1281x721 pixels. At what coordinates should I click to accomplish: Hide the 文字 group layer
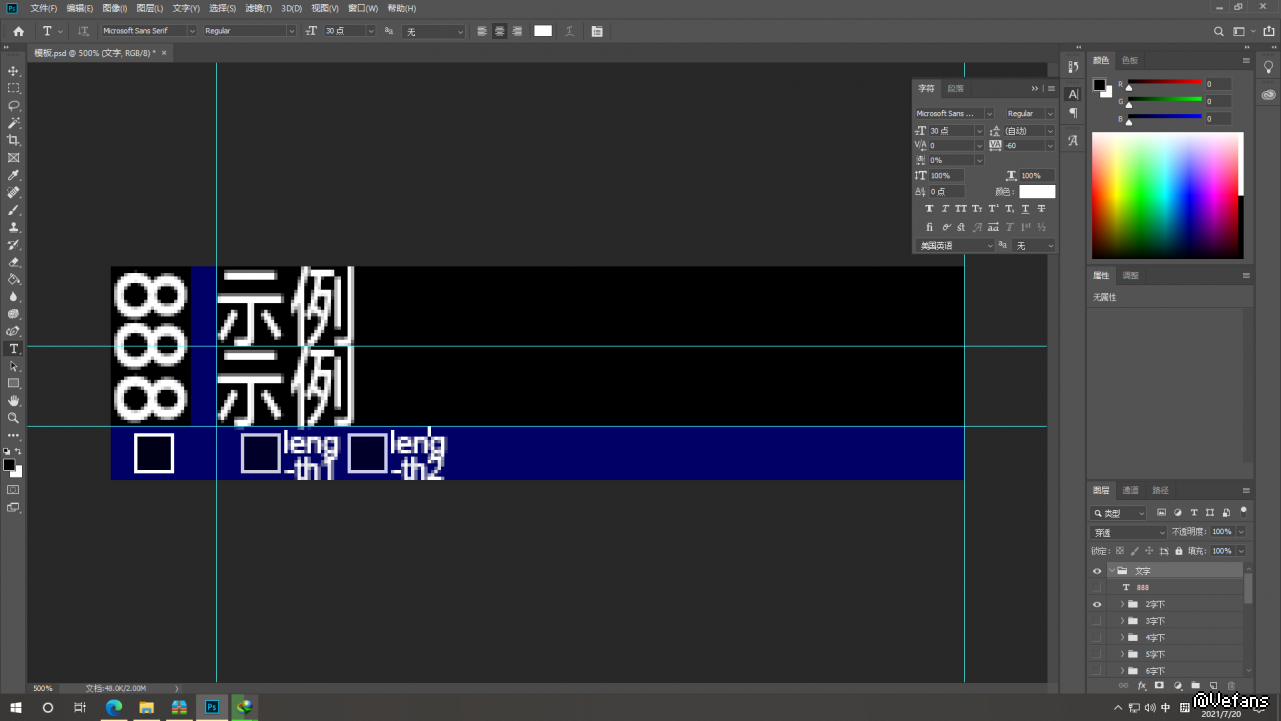point(1097,571)
